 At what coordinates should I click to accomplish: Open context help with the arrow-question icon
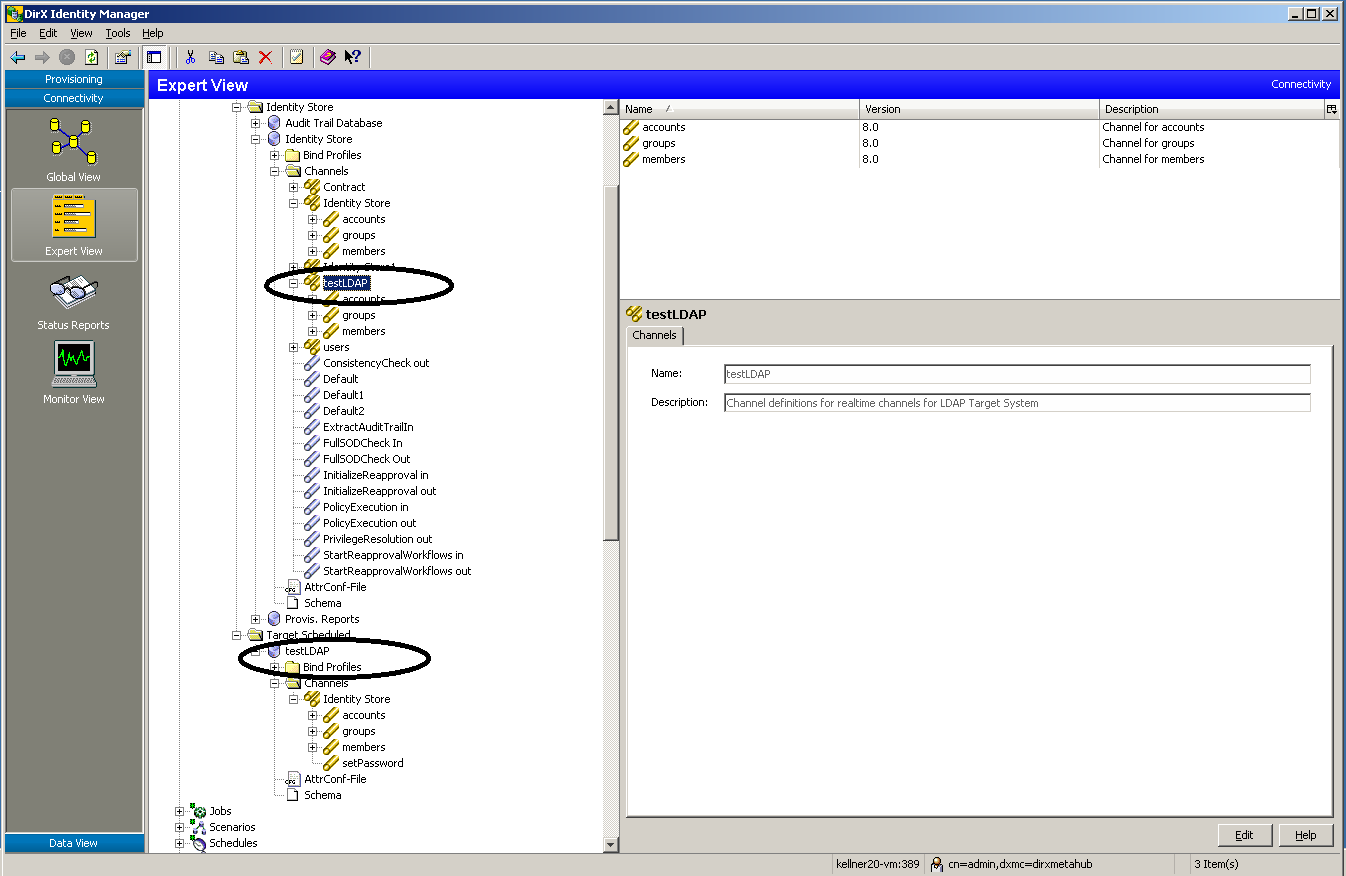[352, 57]
